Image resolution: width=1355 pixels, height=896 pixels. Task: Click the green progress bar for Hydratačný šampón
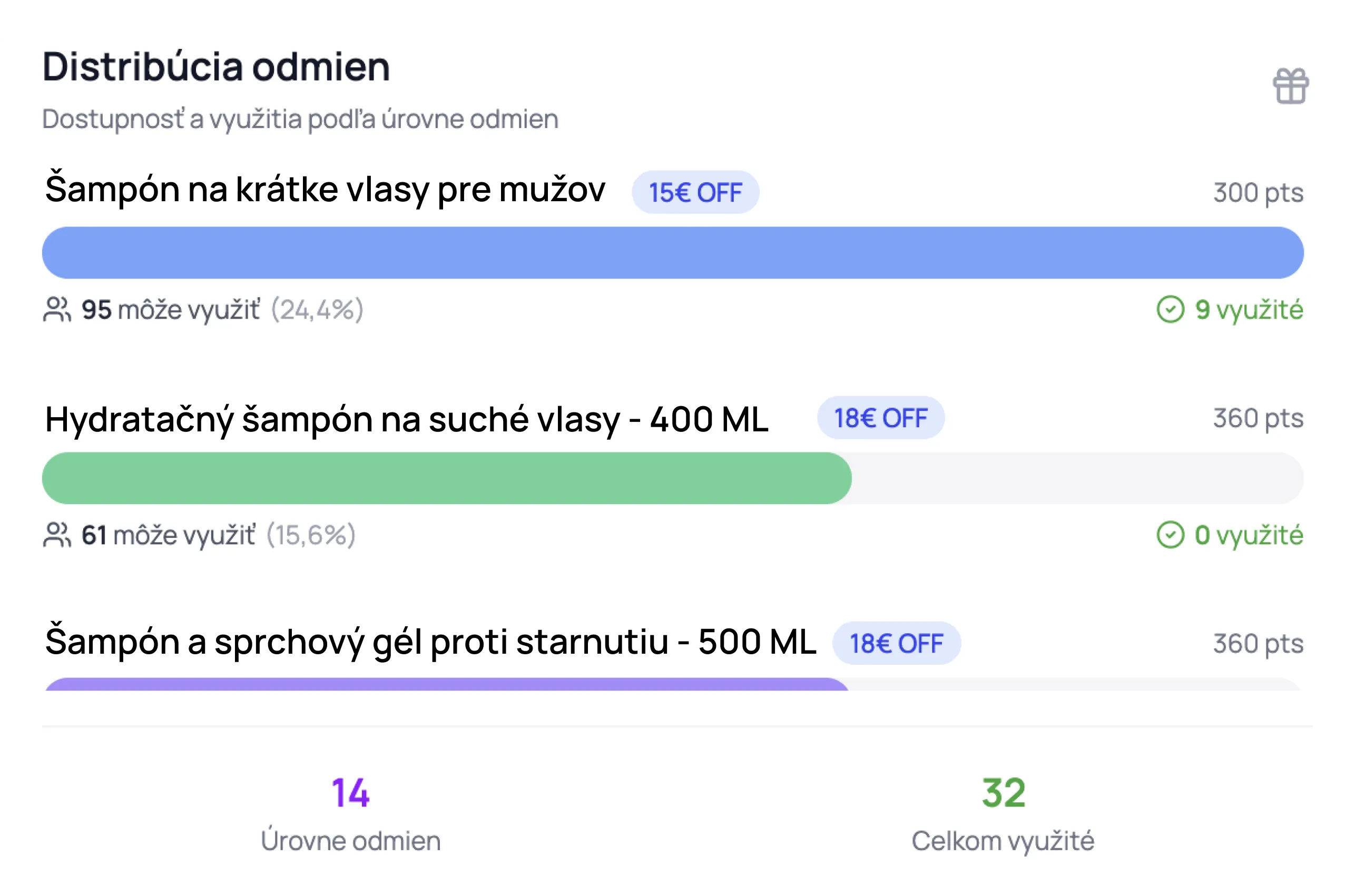(447, 478)
